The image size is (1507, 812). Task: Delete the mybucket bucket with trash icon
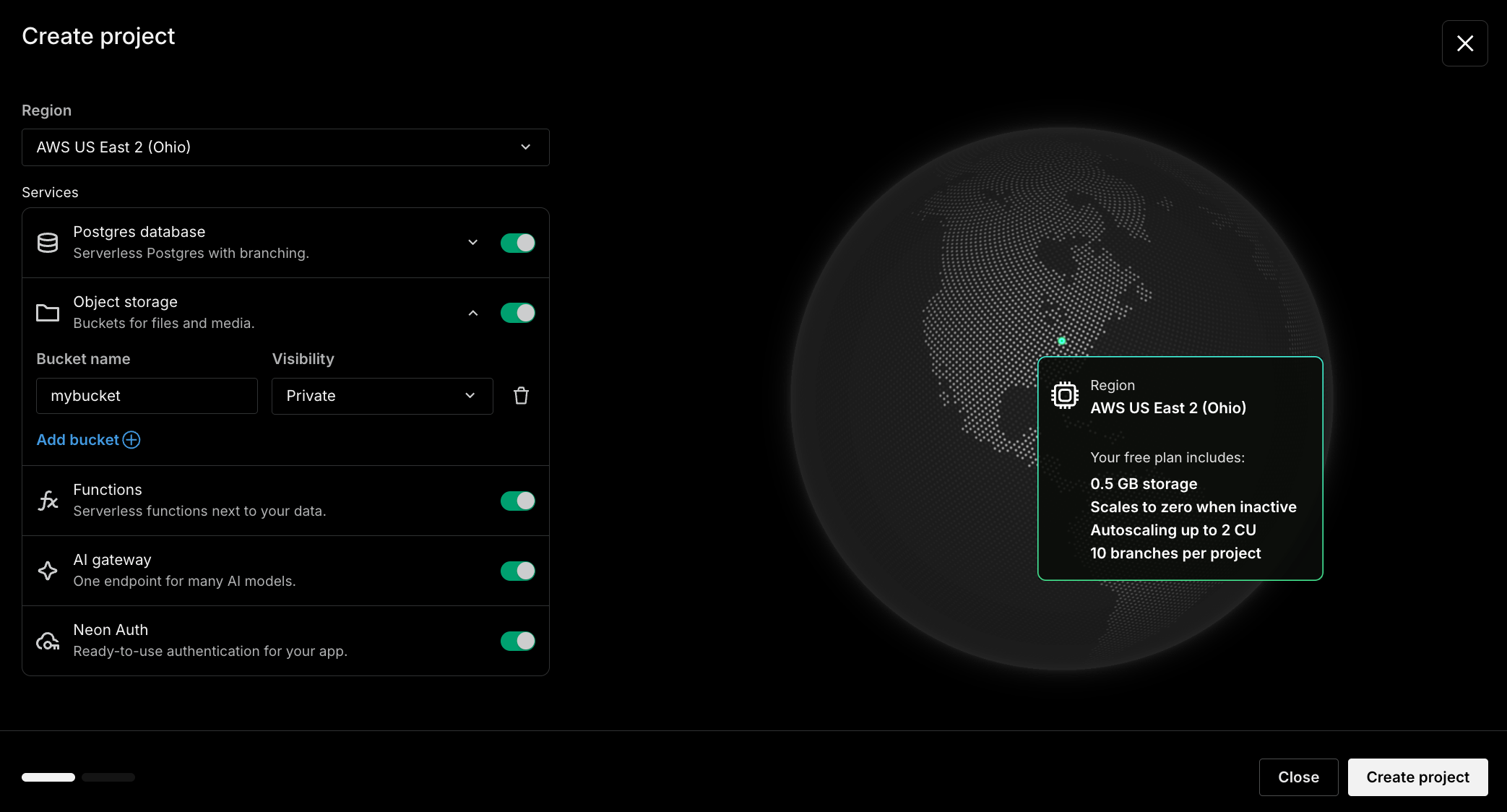521,396
